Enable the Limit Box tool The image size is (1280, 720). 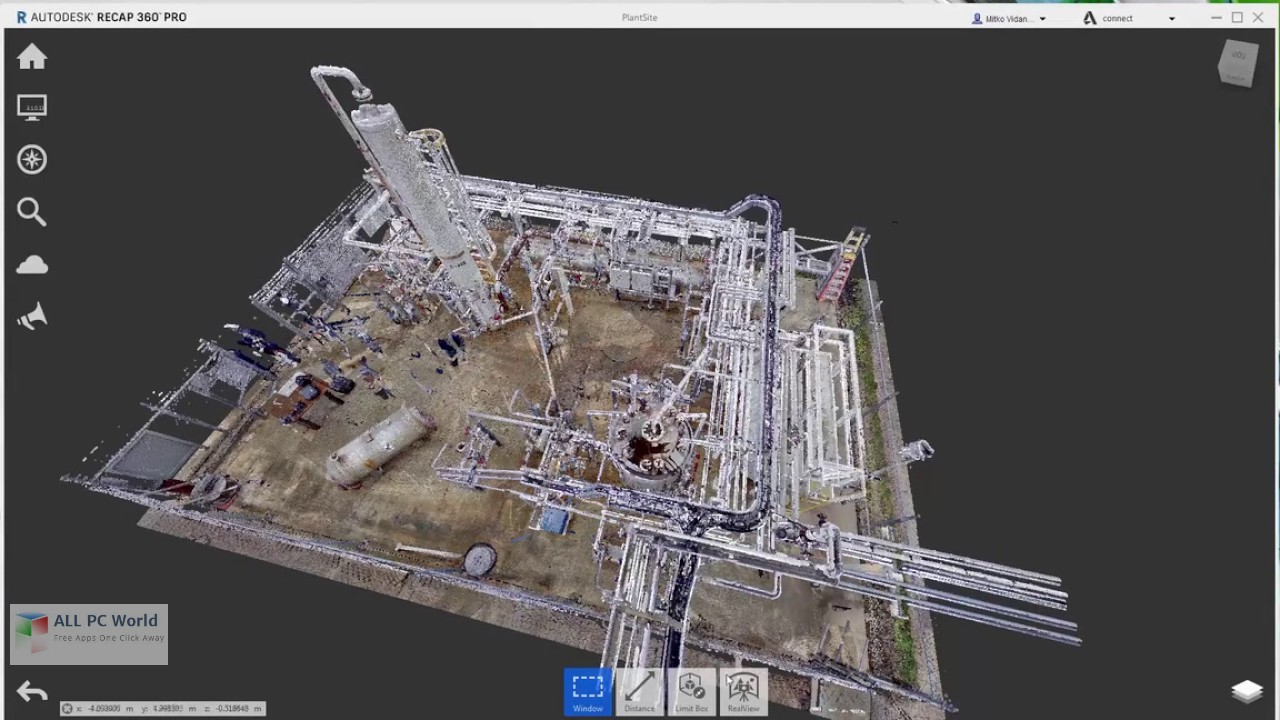691,692
